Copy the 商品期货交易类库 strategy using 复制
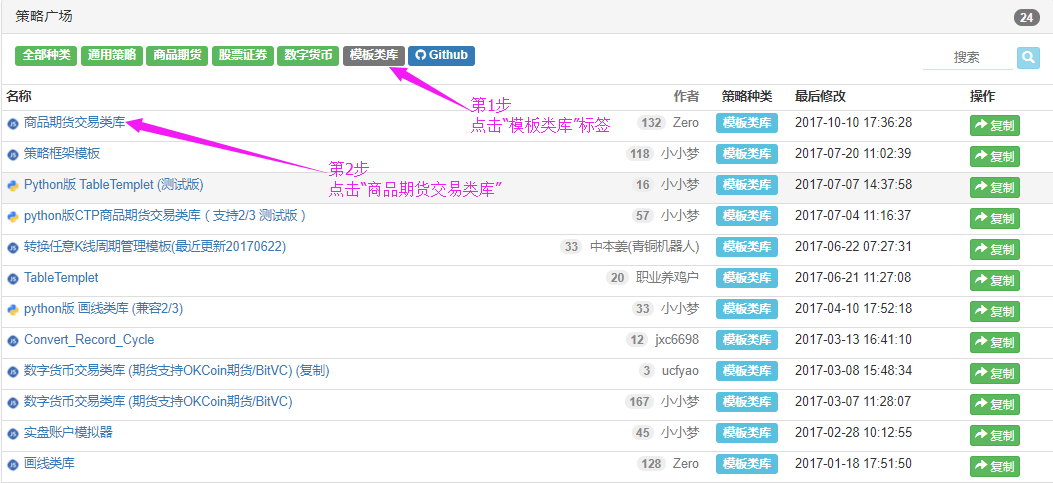 click(994, 126)
